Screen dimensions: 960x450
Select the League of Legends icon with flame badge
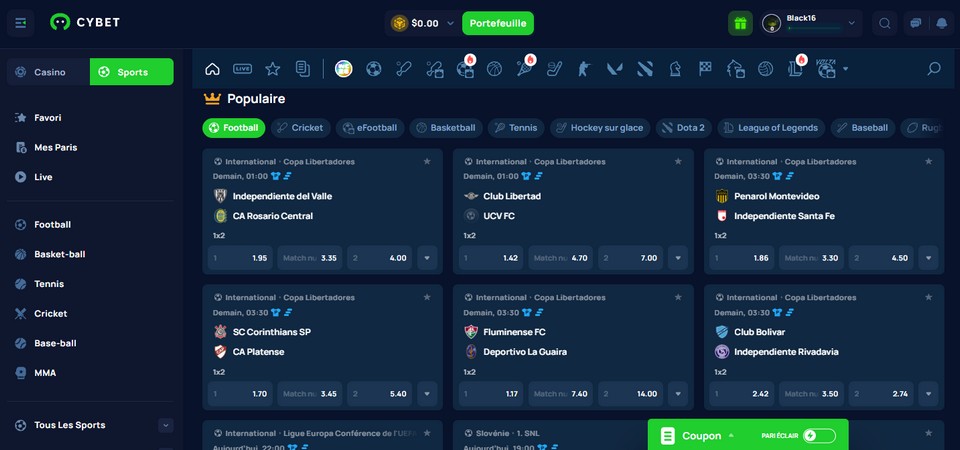797,68
